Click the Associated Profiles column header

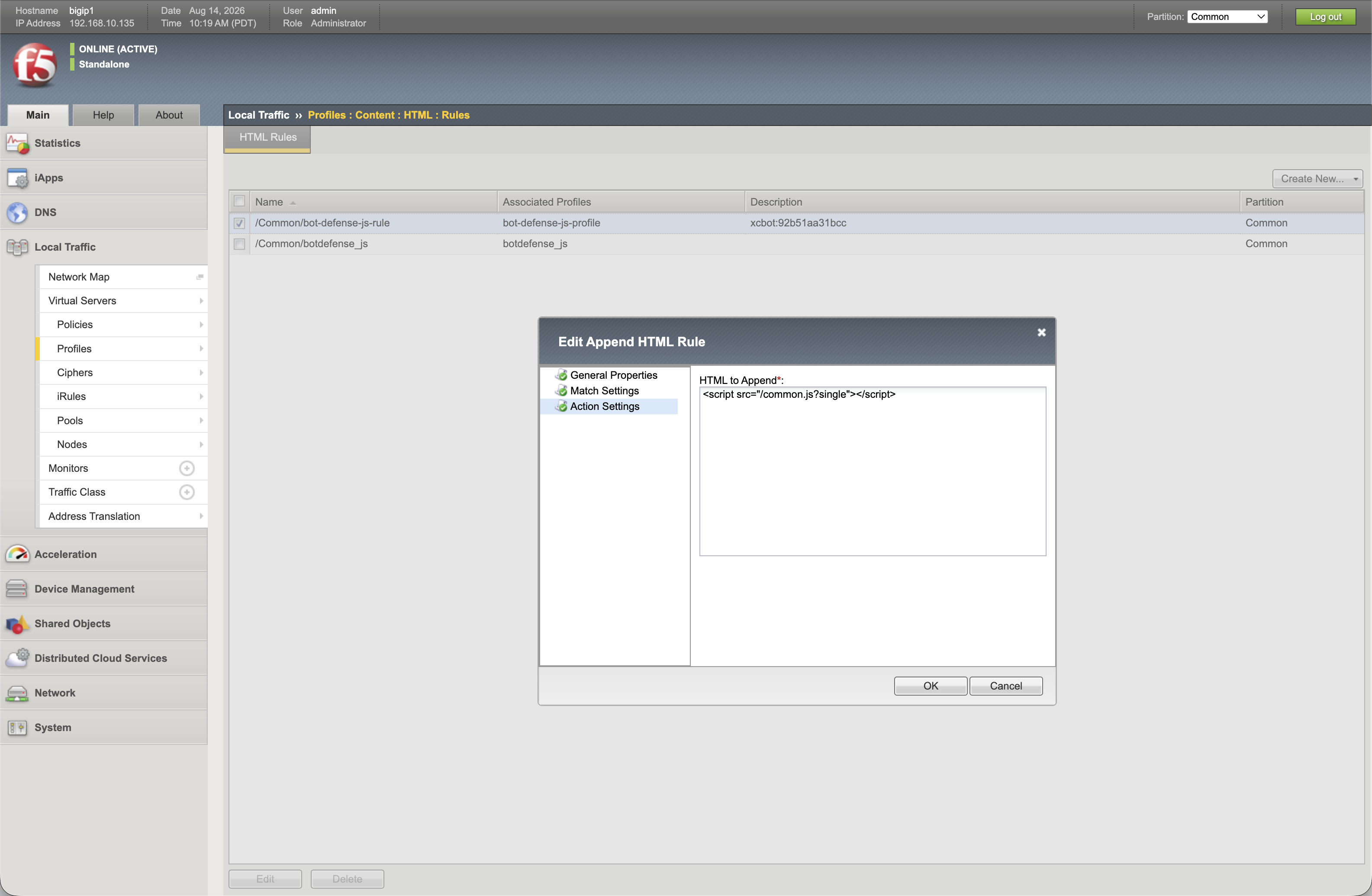621,202
